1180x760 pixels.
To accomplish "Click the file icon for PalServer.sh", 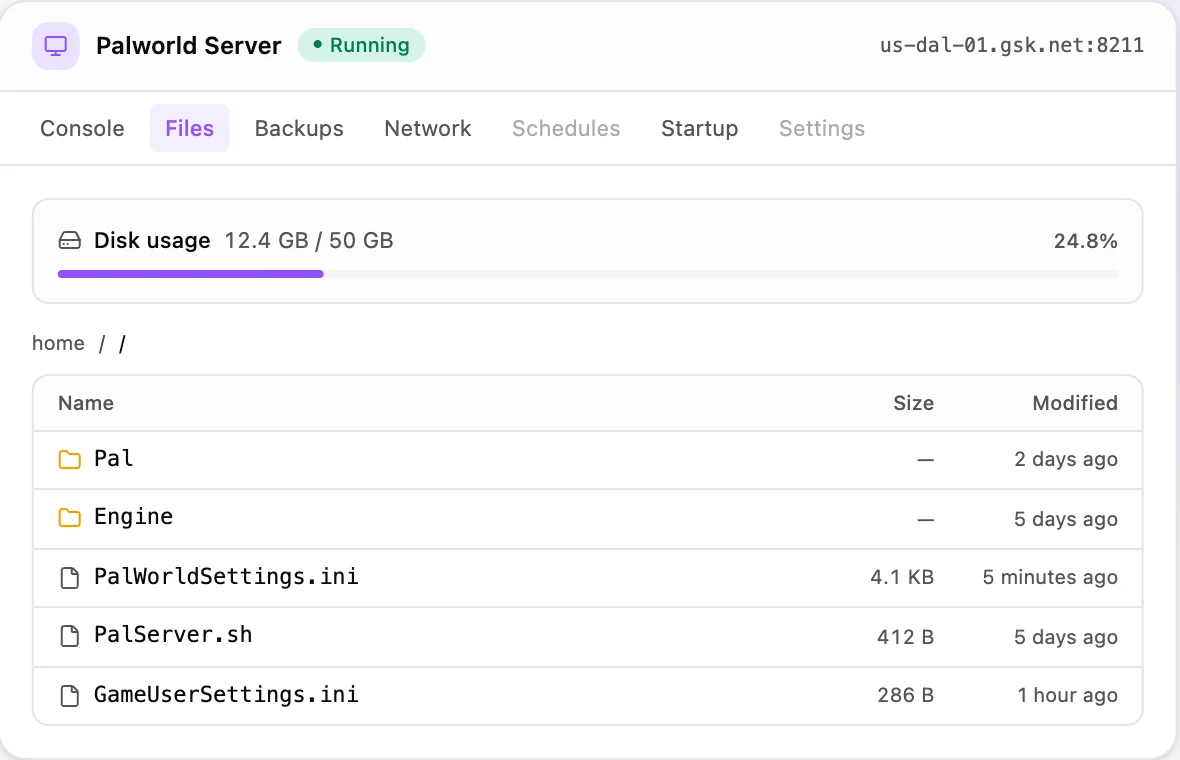I will click(x=69, y=636).
